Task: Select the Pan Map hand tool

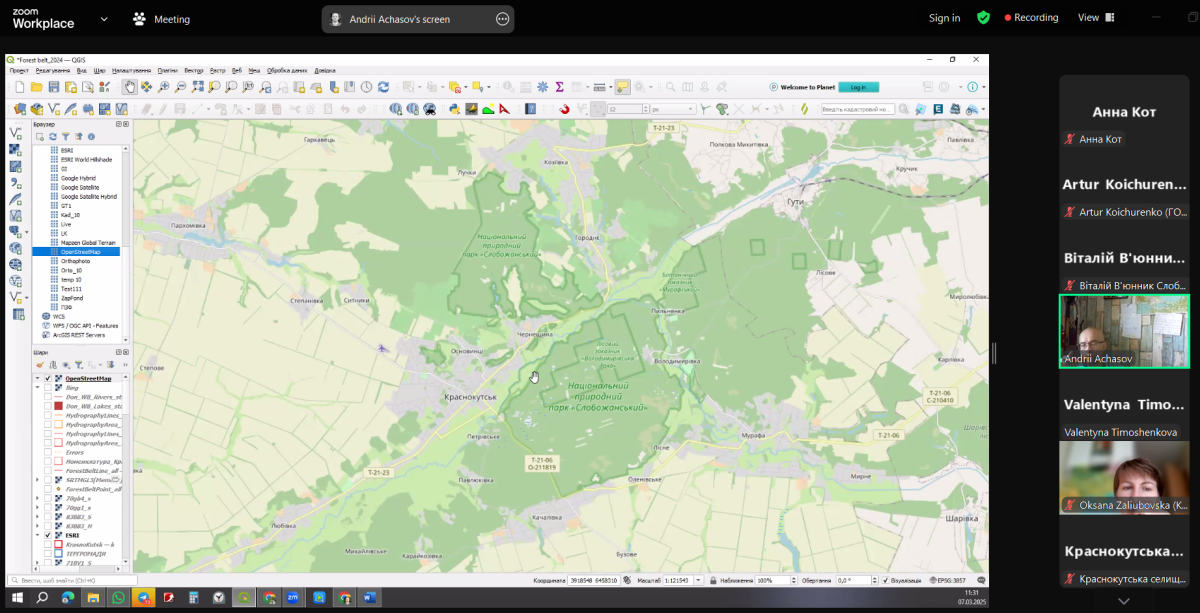Action: click(x=129, y=87)
